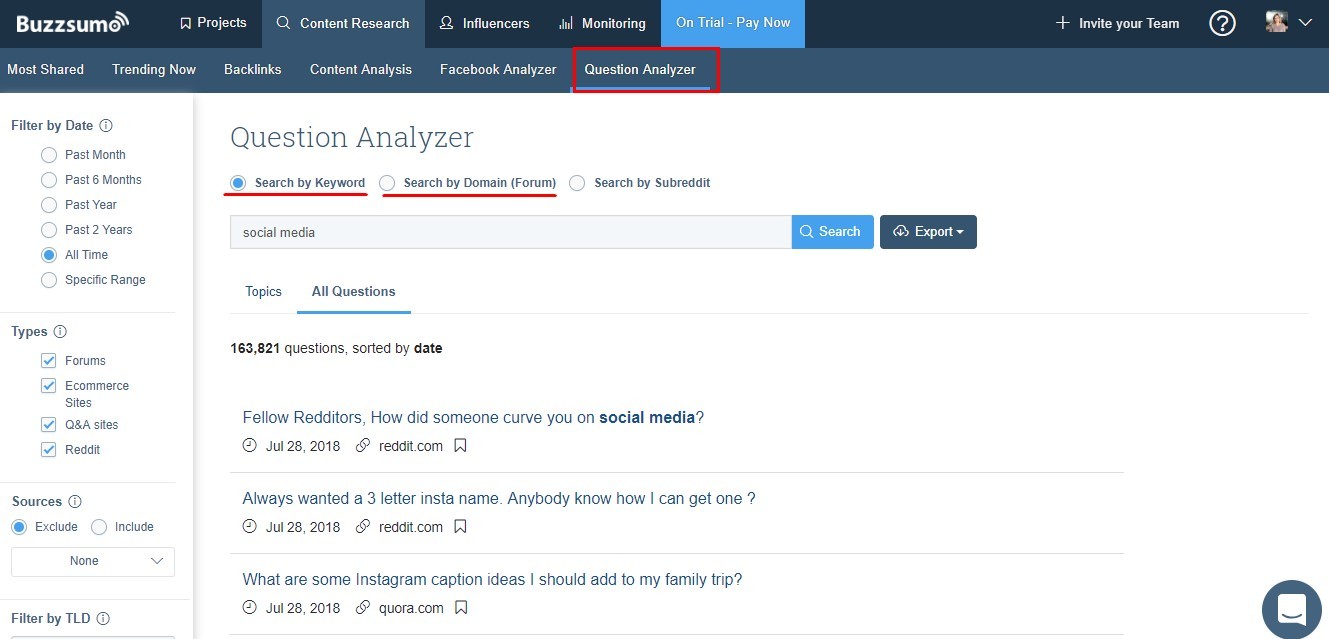Go to Question Analyzer tab

point(640,70)
